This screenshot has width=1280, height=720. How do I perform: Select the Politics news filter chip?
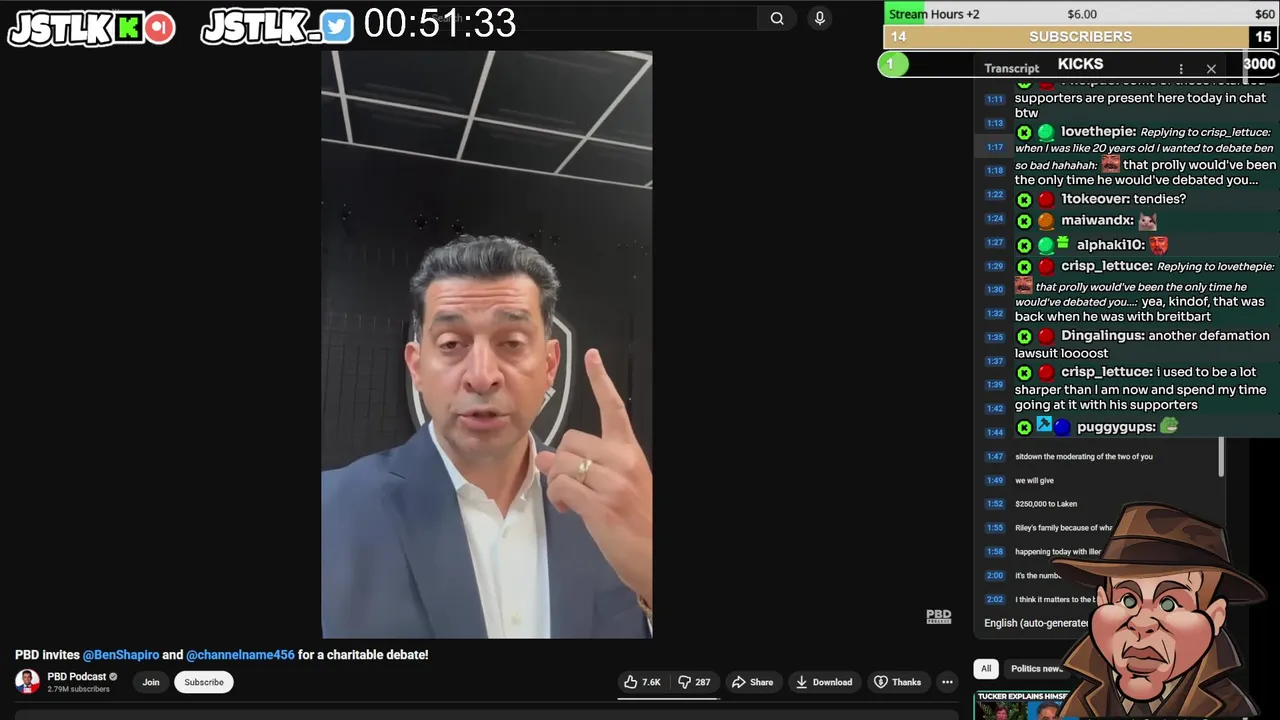click(x=1035, y=668)
